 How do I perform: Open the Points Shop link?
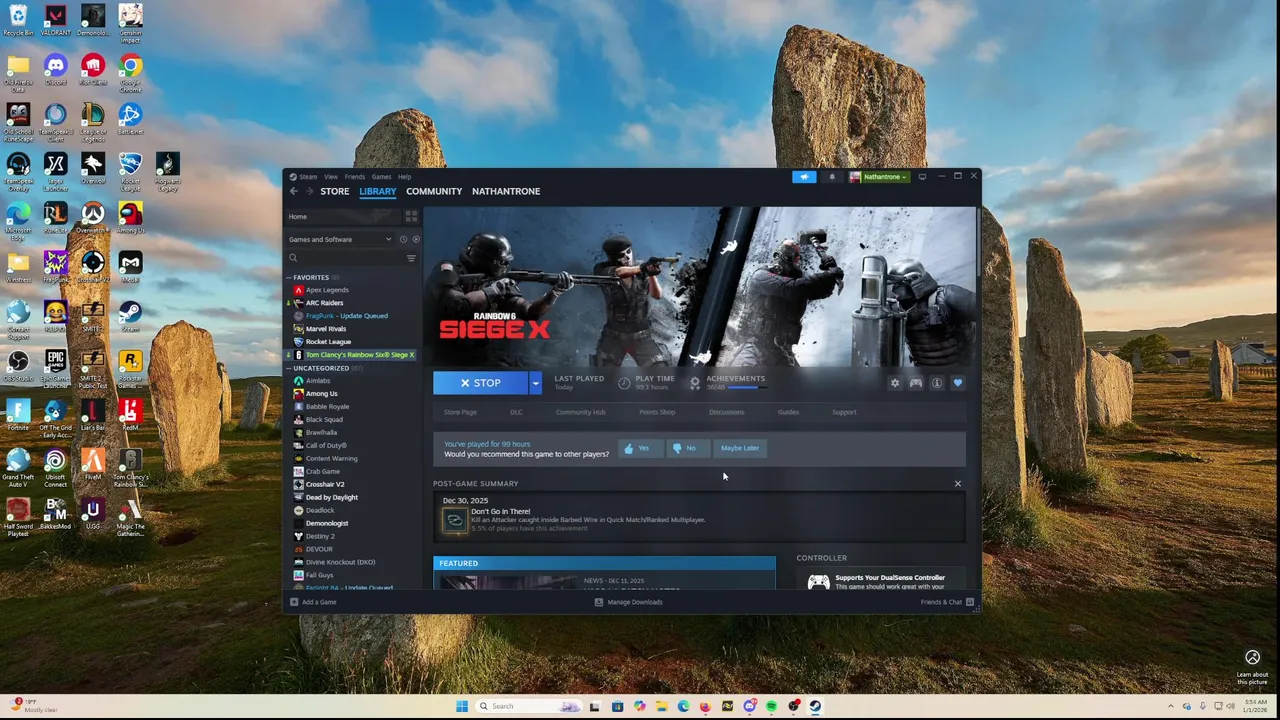tap(657, 412)
